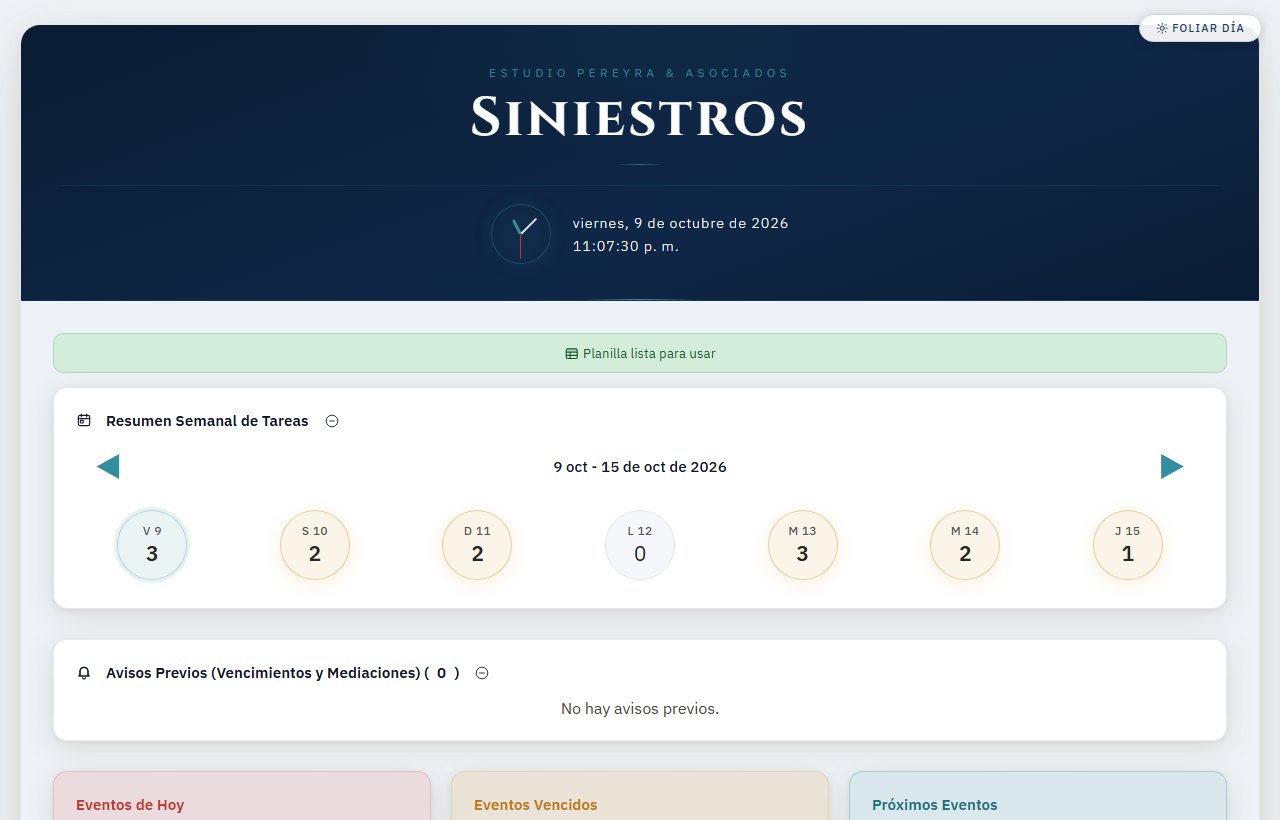
Task: Click the Eventos Vencidos heading
Action: pos(535,805)
